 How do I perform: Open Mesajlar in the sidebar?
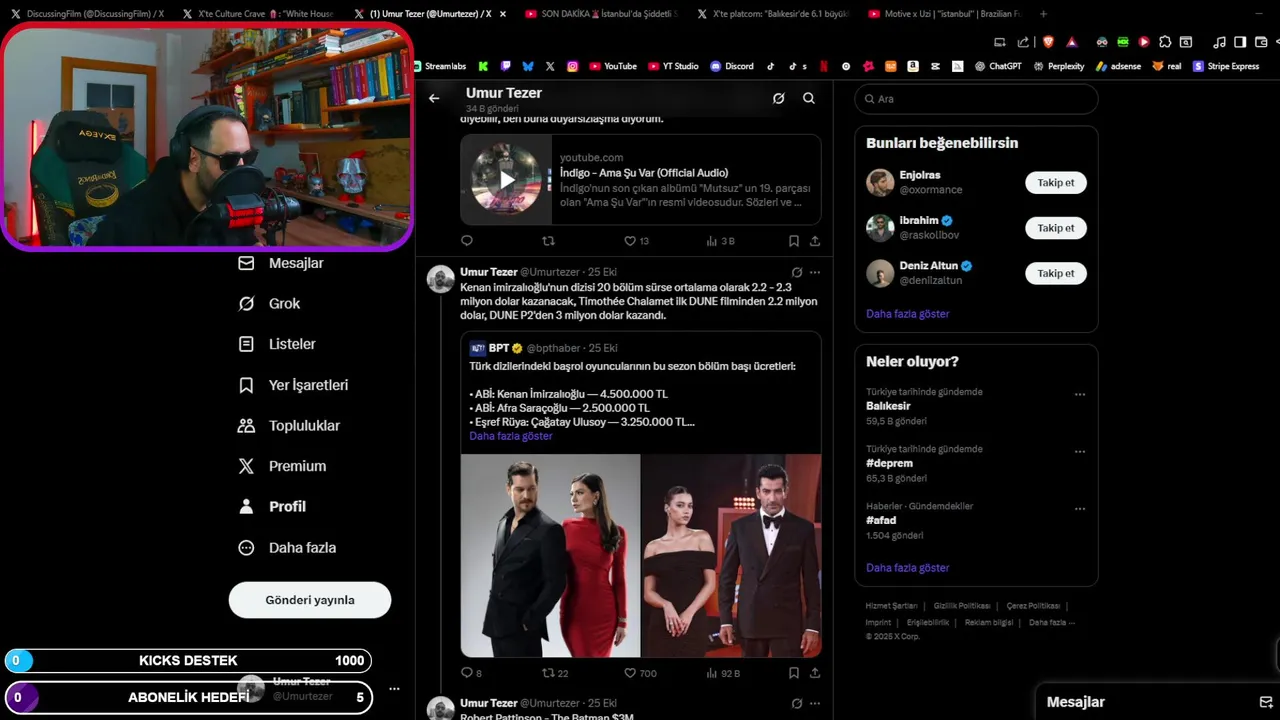pos(280,263)
